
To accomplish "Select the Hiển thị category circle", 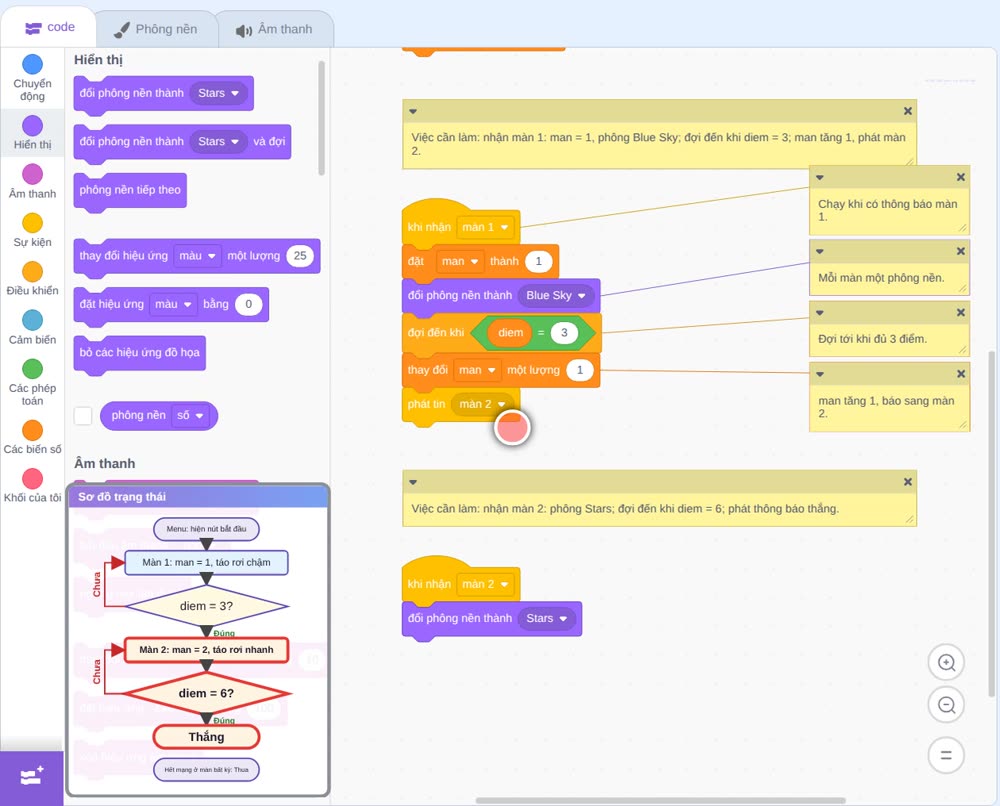I will [x=33, y=126].
